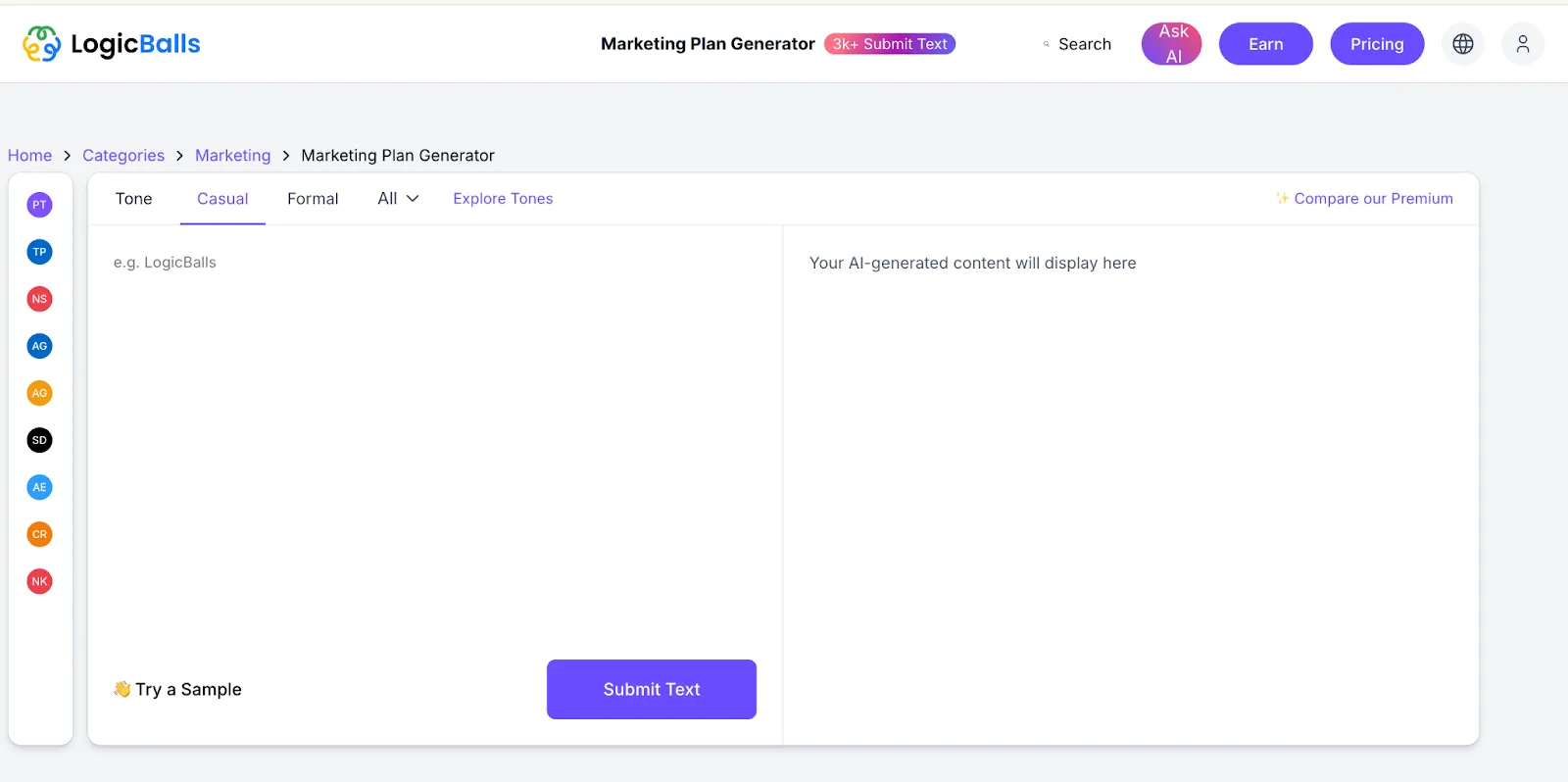Open the PT avatar in the sidebar
The image size is (1568, 782).
click(x=39, y=205)
